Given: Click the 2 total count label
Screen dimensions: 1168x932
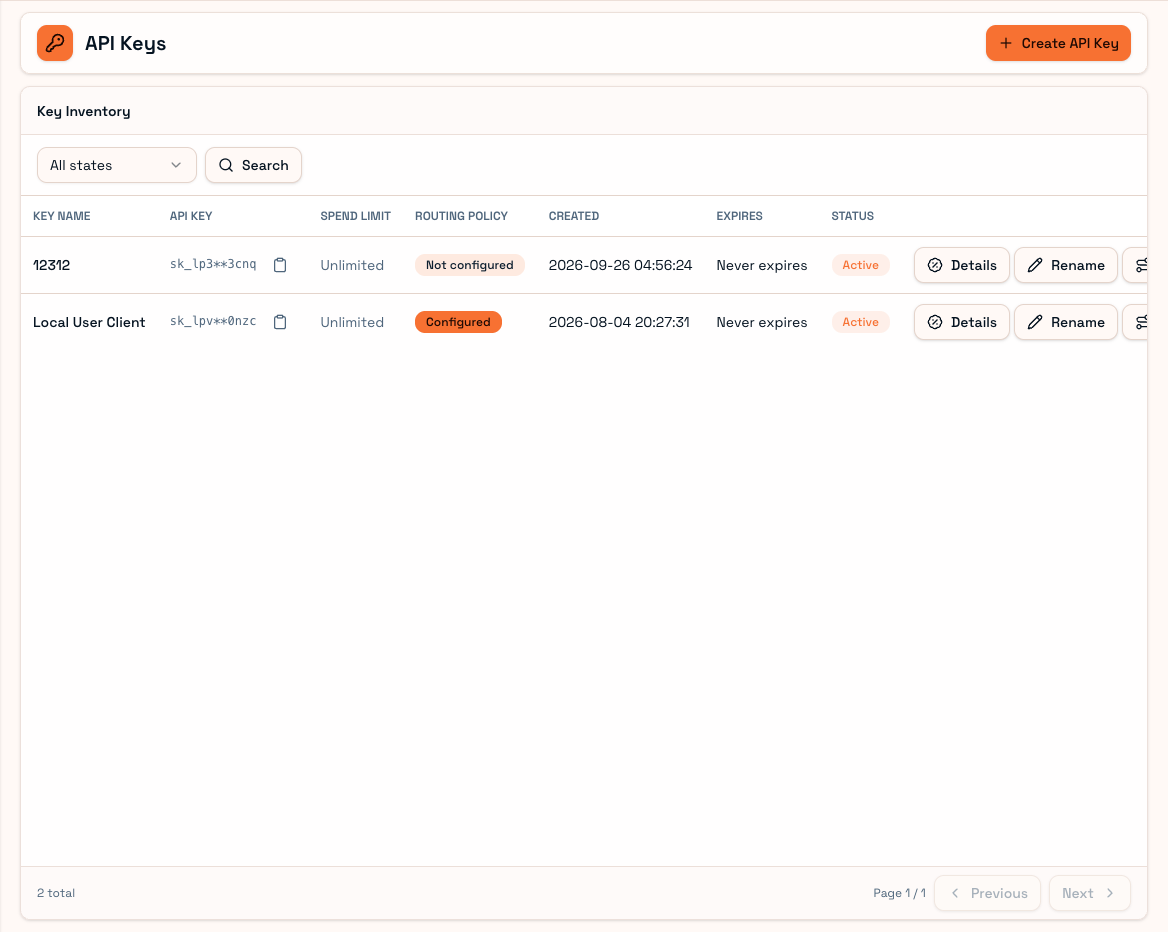Looking at the screenshot, I should tap(56, 893).
